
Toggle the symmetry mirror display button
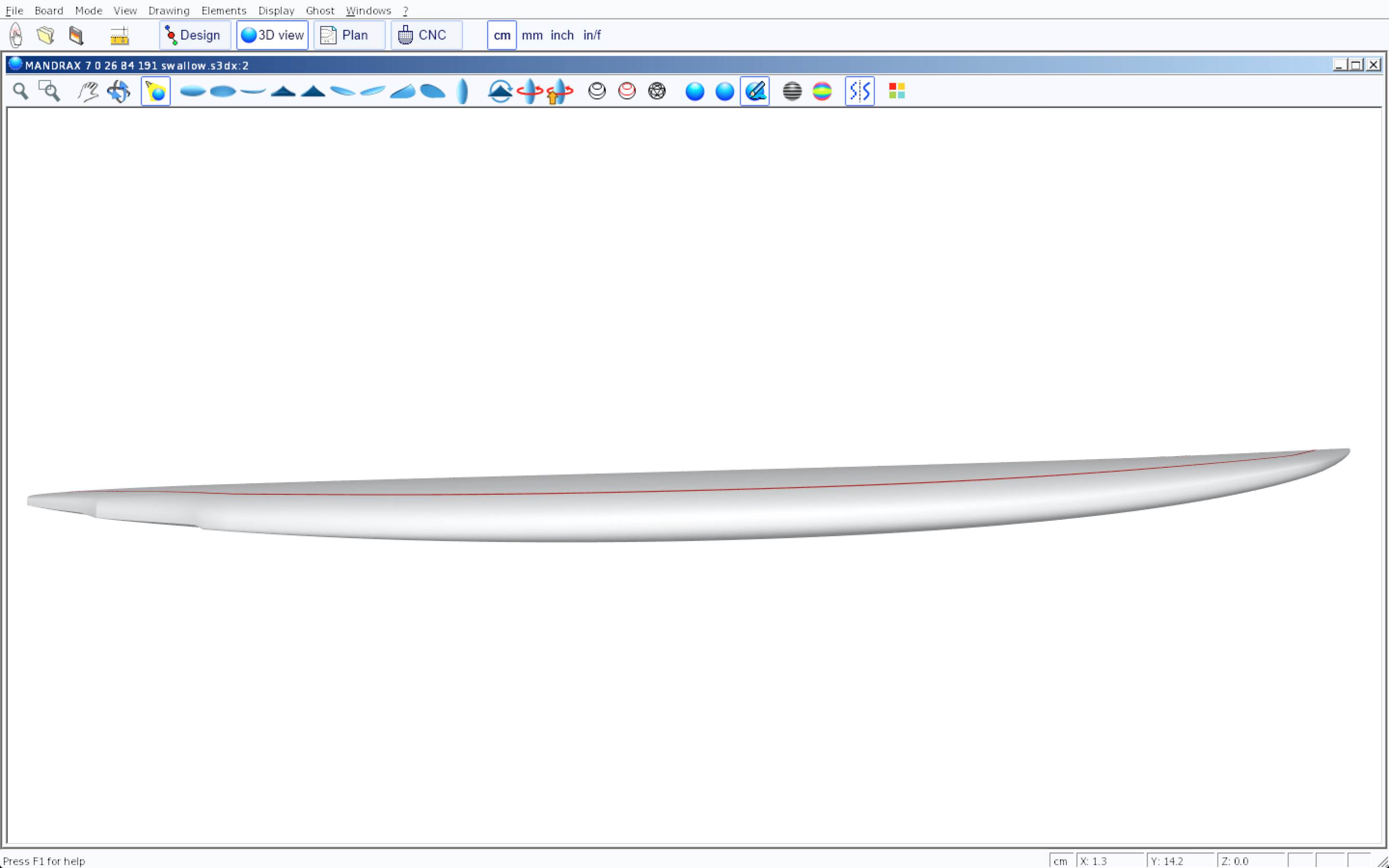tap(859, 91)
